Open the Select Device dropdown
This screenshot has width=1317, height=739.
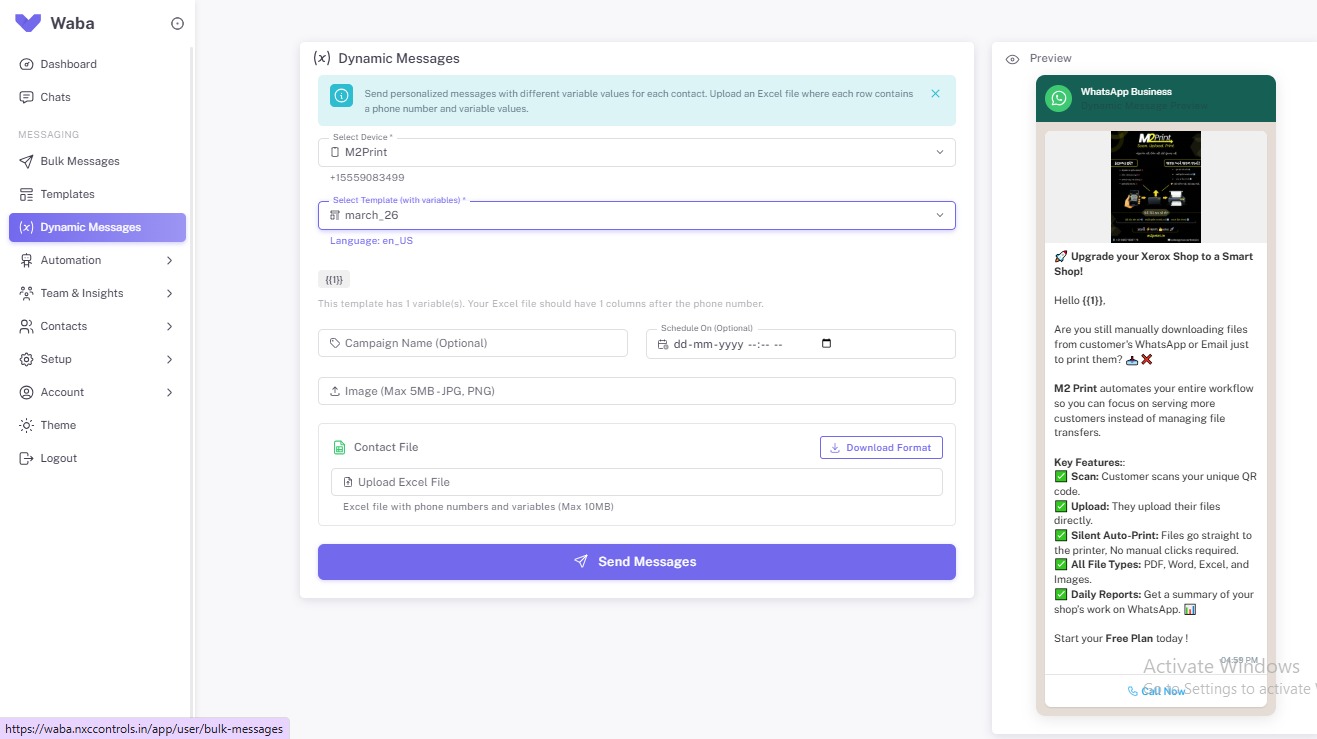pos(637,152)
